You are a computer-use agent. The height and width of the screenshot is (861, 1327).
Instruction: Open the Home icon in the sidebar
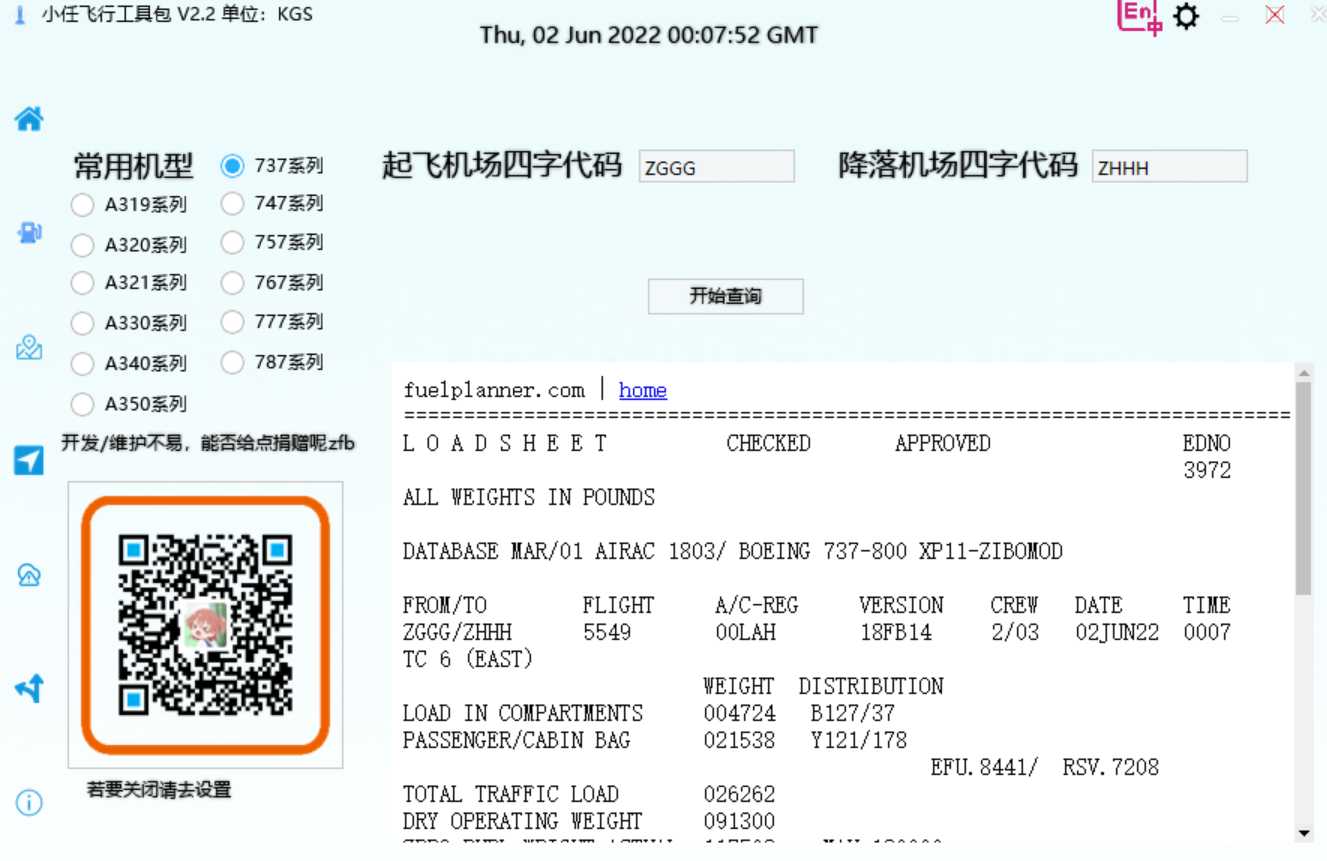coord(29,120)
